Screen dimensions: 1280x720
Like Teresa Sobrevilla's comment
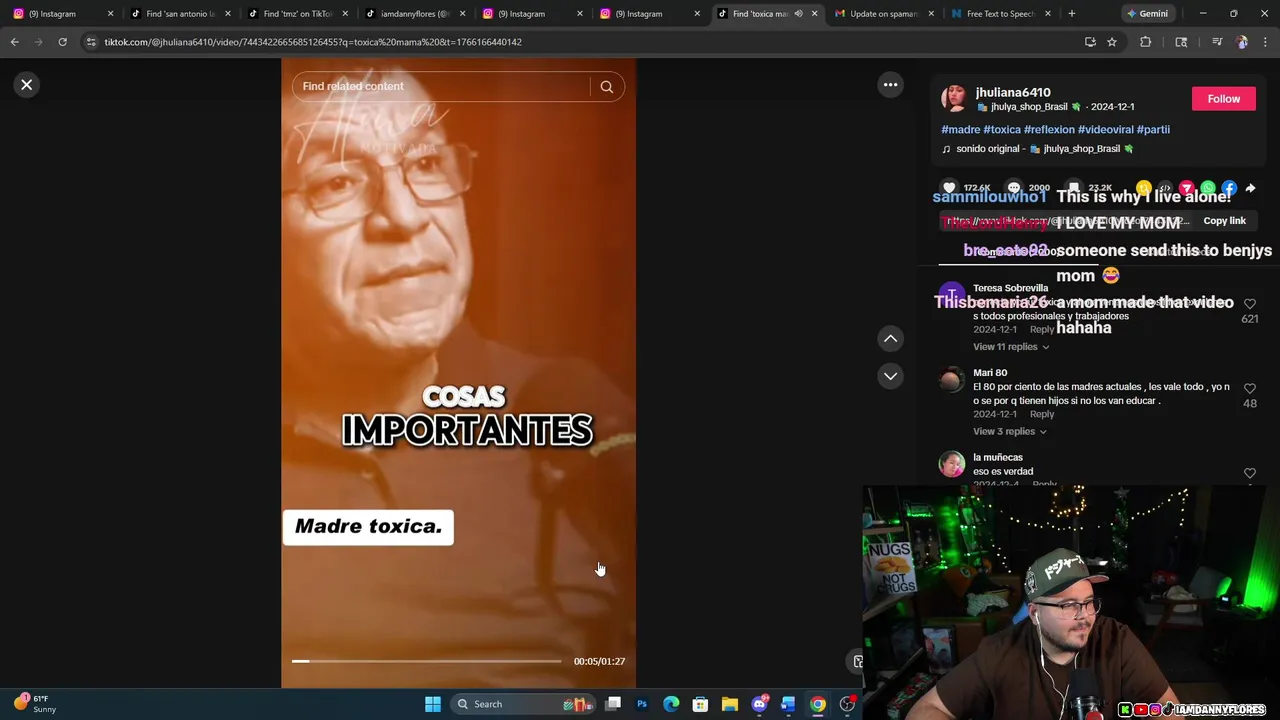click(1250, 304)
